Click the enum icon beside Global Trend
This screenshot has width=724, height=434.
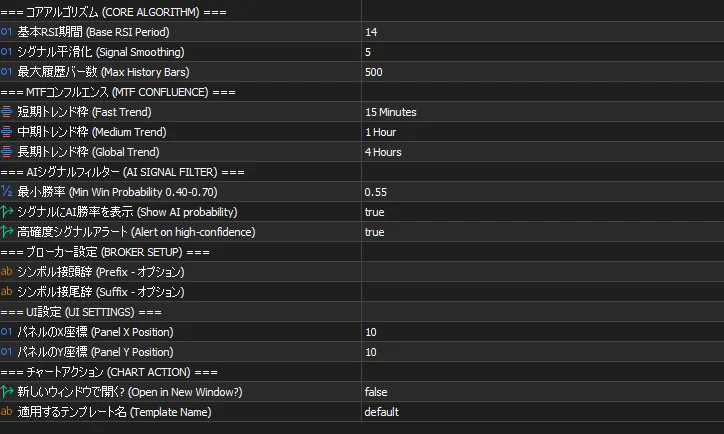7,152
